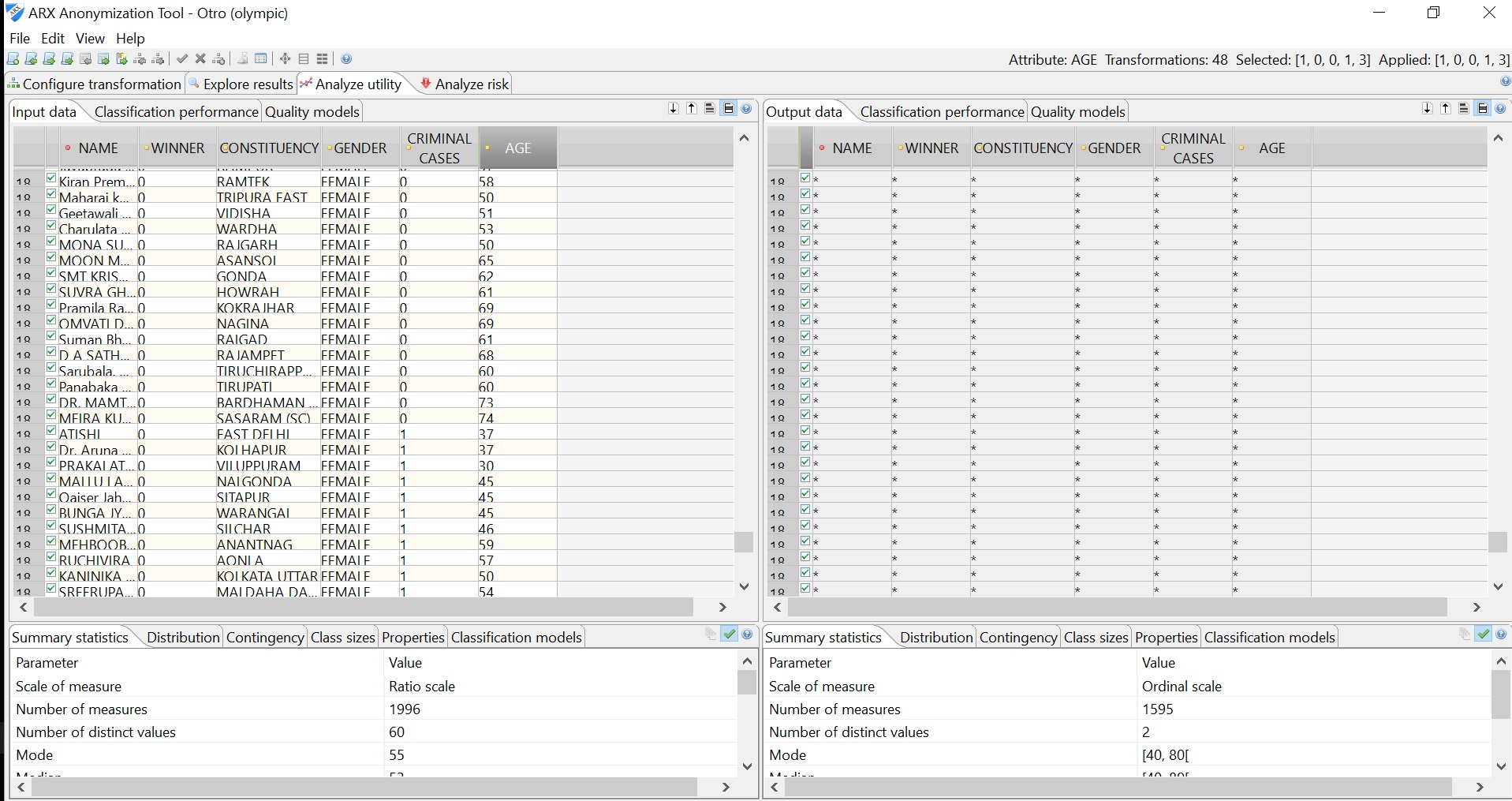Viewport: 1512px width, 801px height.
Task: Discard the transformation using the X icon
Action: point(200,58)
